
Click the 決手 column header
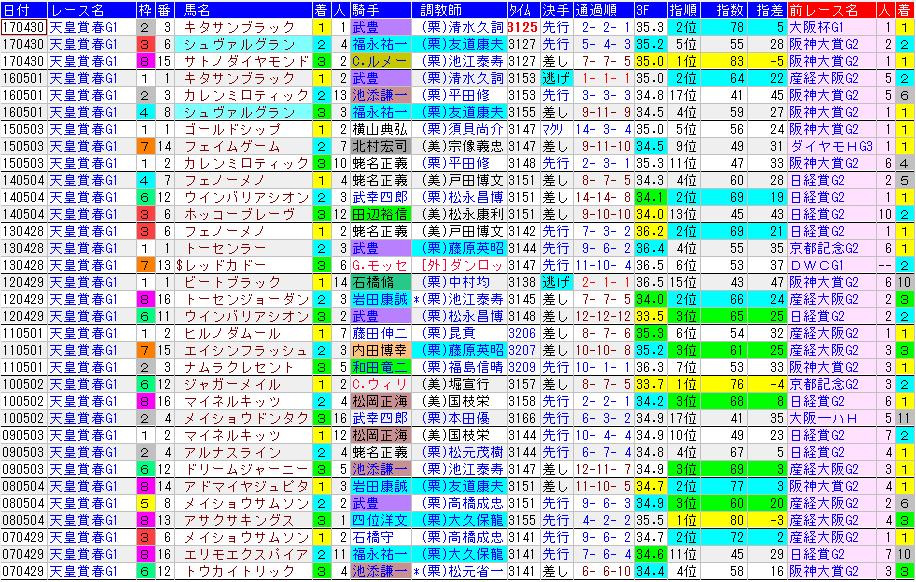pyautogui.click(x=556, y=10)
